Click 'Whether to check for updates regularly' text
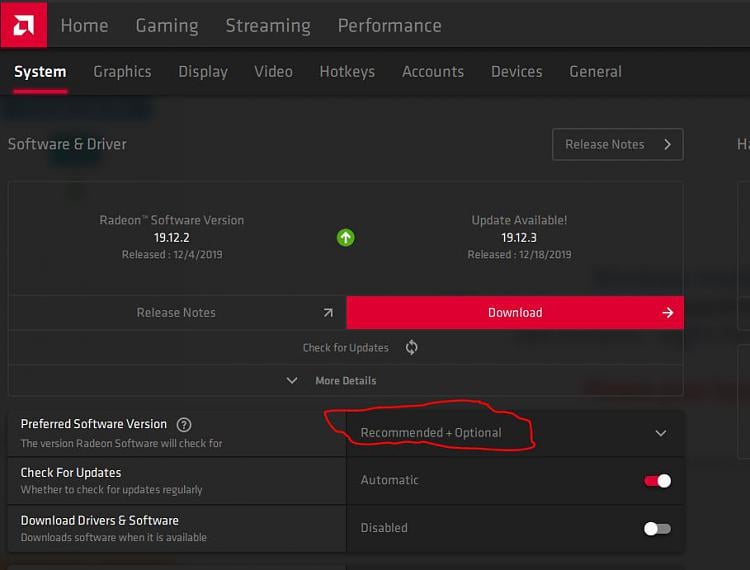750x570 pixels. point(111,490)
